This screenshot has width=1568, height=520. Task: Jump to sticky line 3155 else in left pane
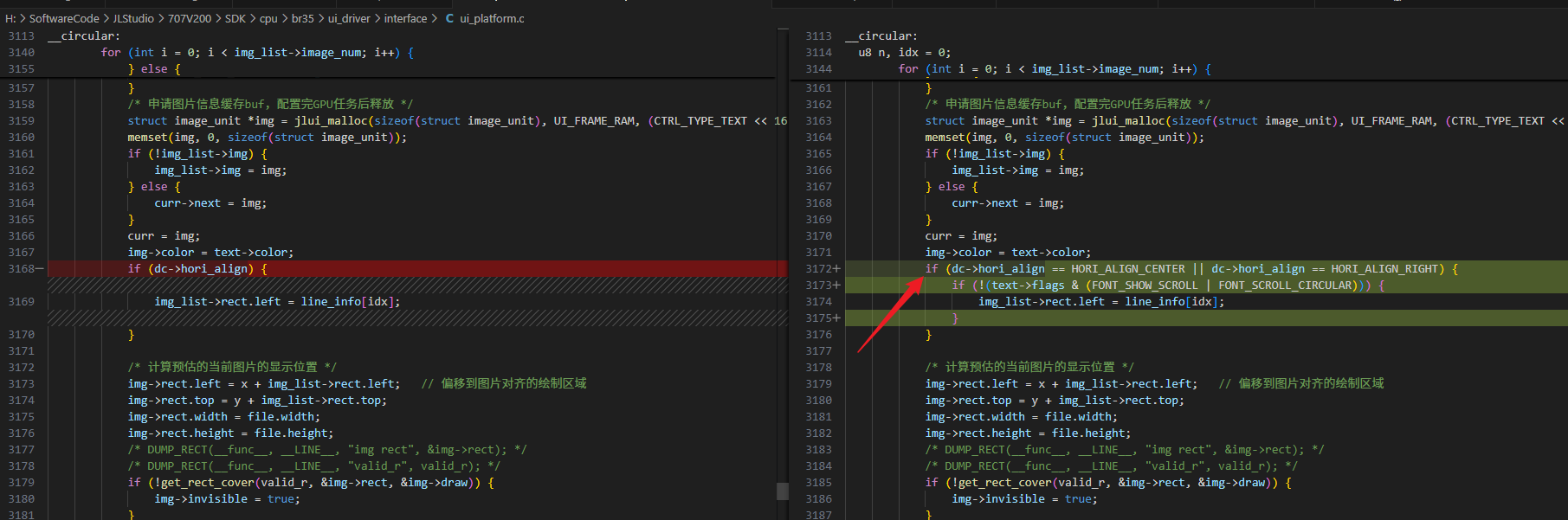(x=154, y=68)
